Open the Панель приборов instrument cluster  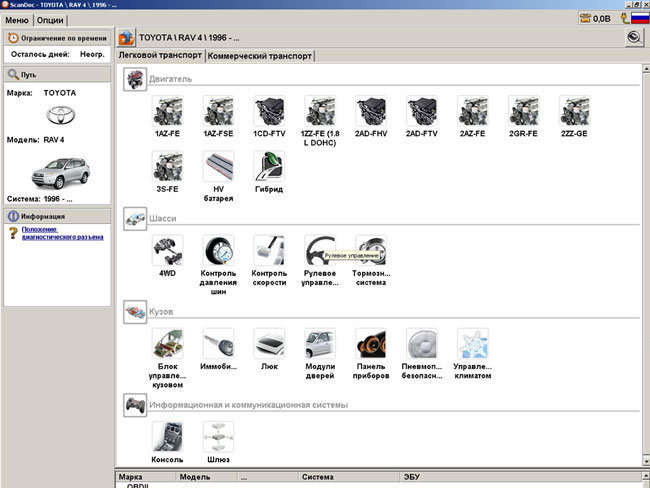(x=371, y=344)
